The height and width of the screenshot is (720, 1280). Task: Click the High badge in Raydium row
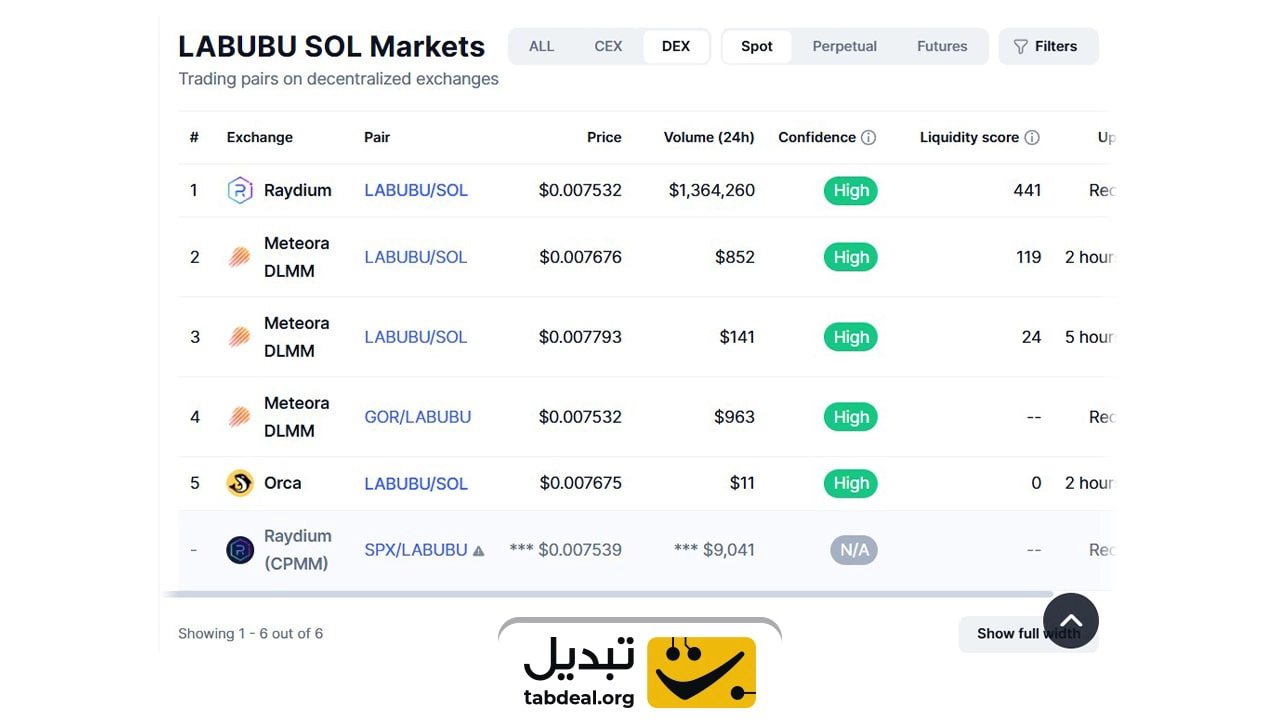851,190
